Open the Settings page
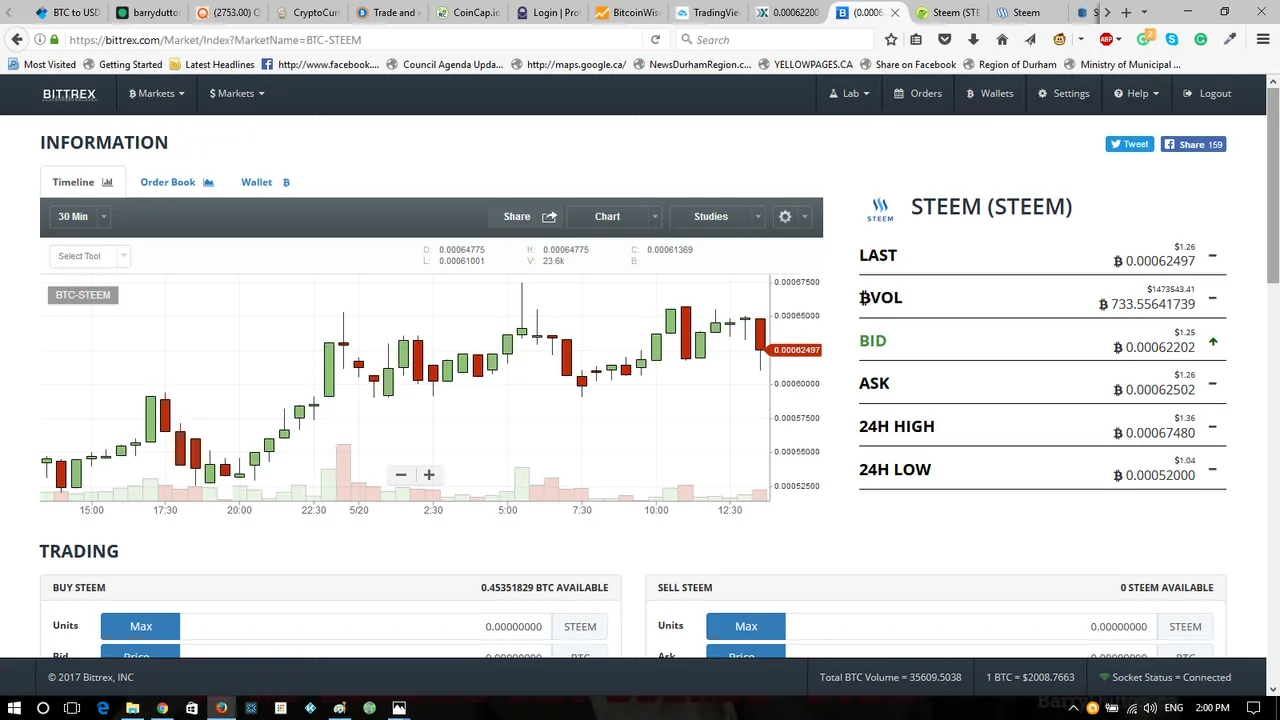This screenshot has width=1280, height=720. [1064, 93]
